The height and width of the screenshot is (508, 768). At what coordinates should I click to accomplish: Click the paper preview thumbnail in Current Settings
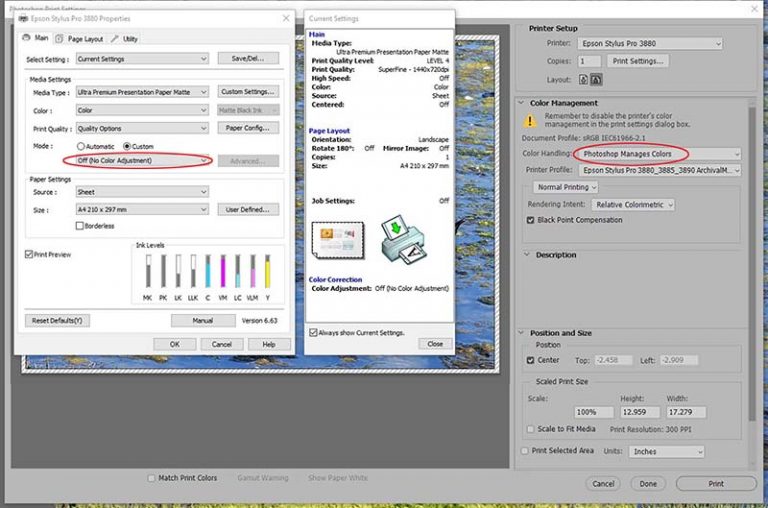pyautogui.click(x=338, y=240)
